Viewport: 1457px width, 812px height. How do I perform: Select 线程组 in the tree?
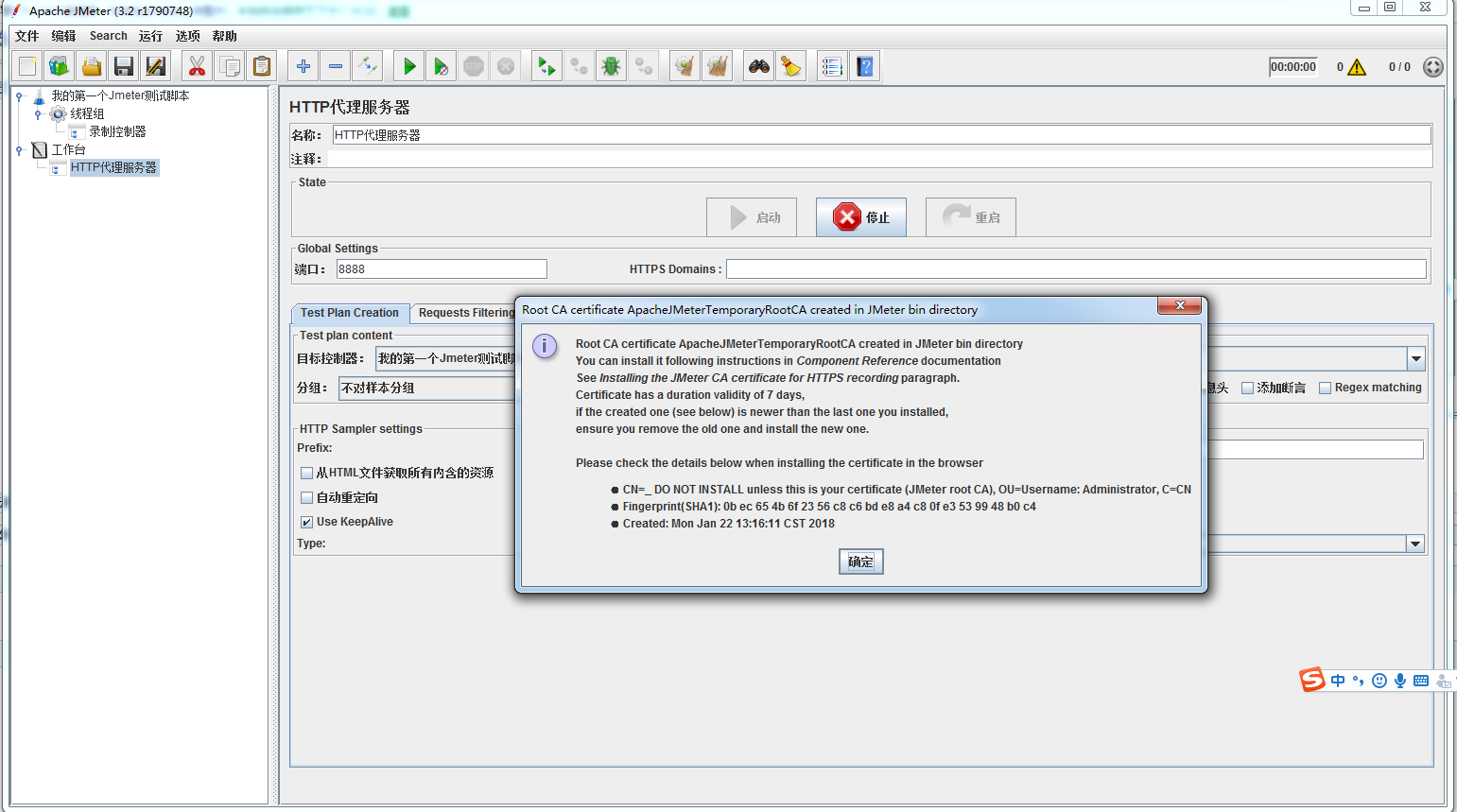(87, 114)
